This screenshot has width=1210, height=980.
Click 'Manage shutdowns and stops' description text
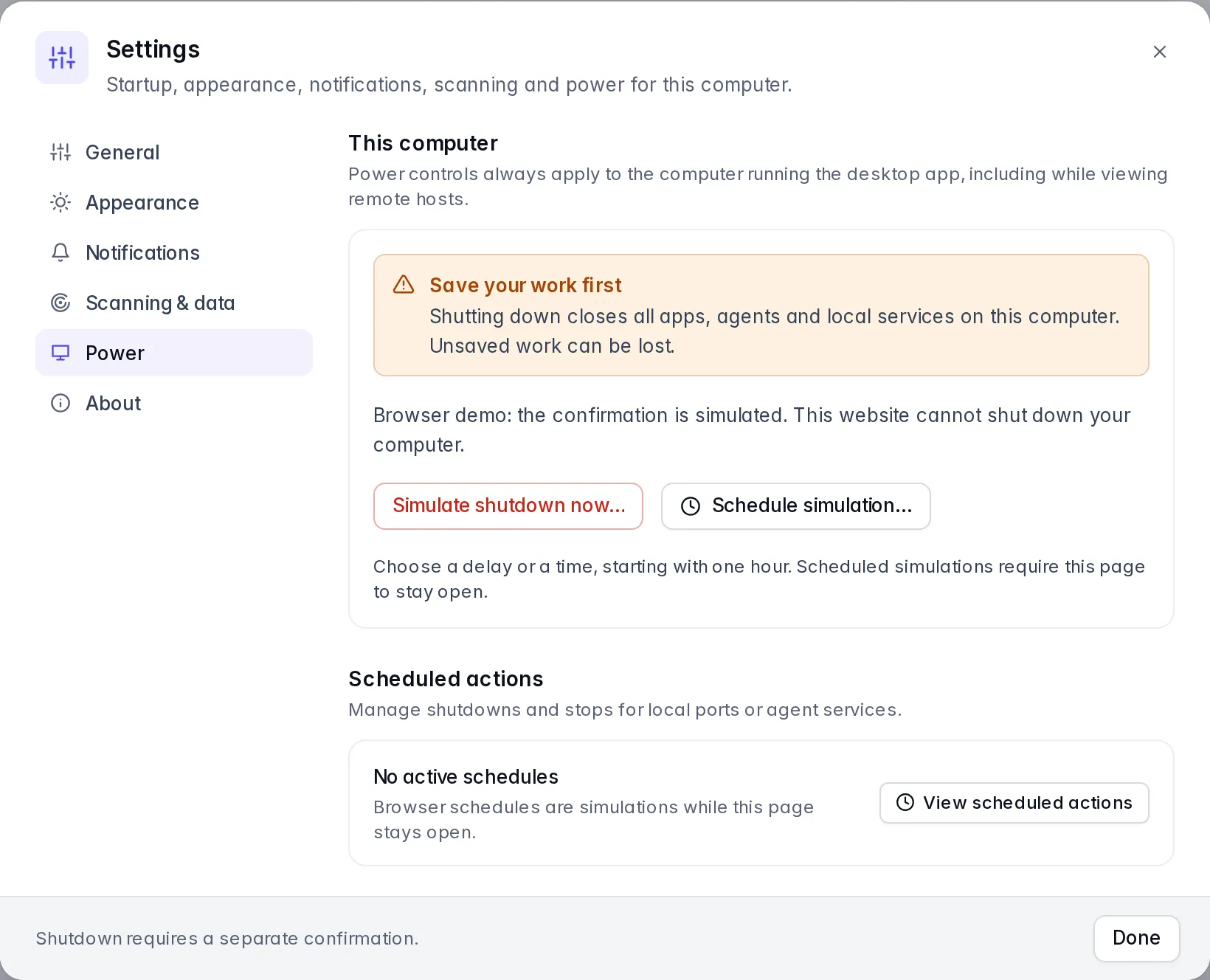(x=625, y=710)
